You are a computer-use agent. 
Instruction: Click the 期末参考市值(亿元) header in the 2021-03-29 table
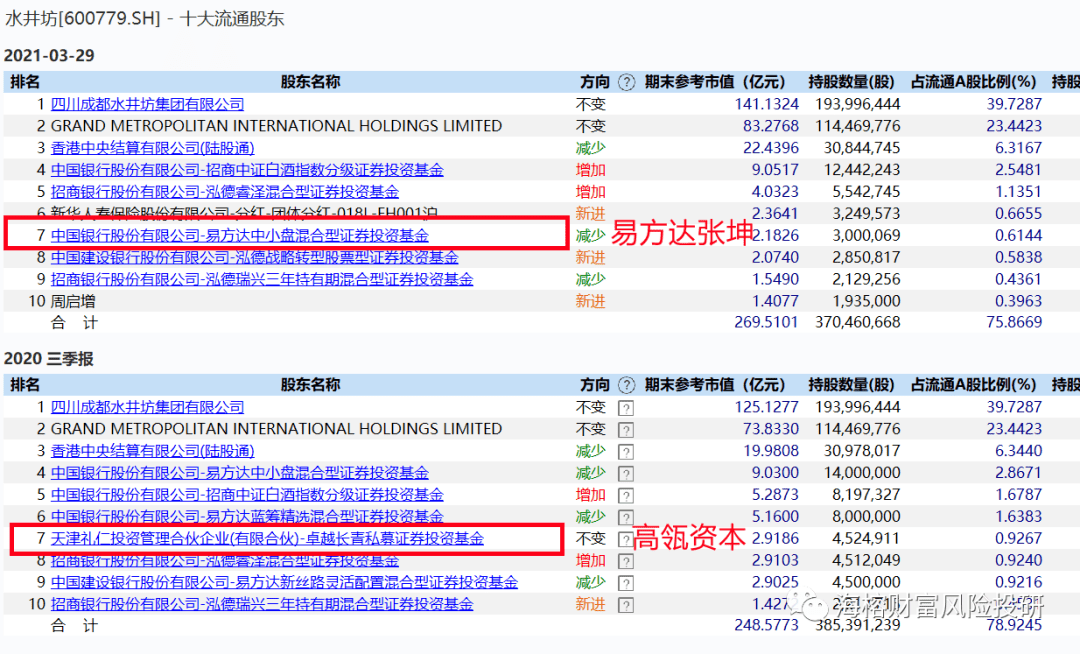[x=714, y=83]
